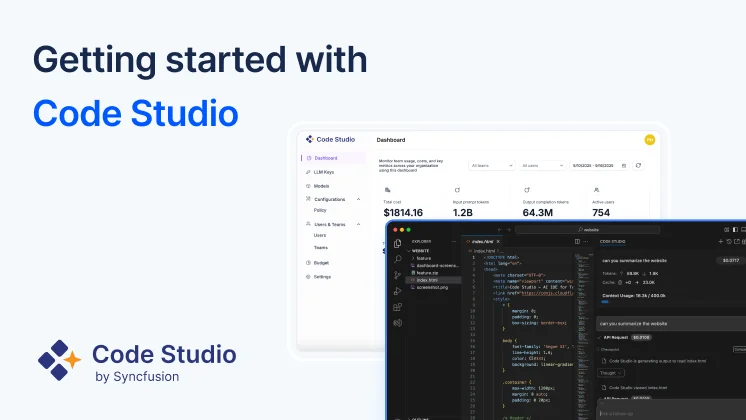Click the Input prompt tokens icon
This screenshot has width=746, height=420.
[x=457, y=190]
